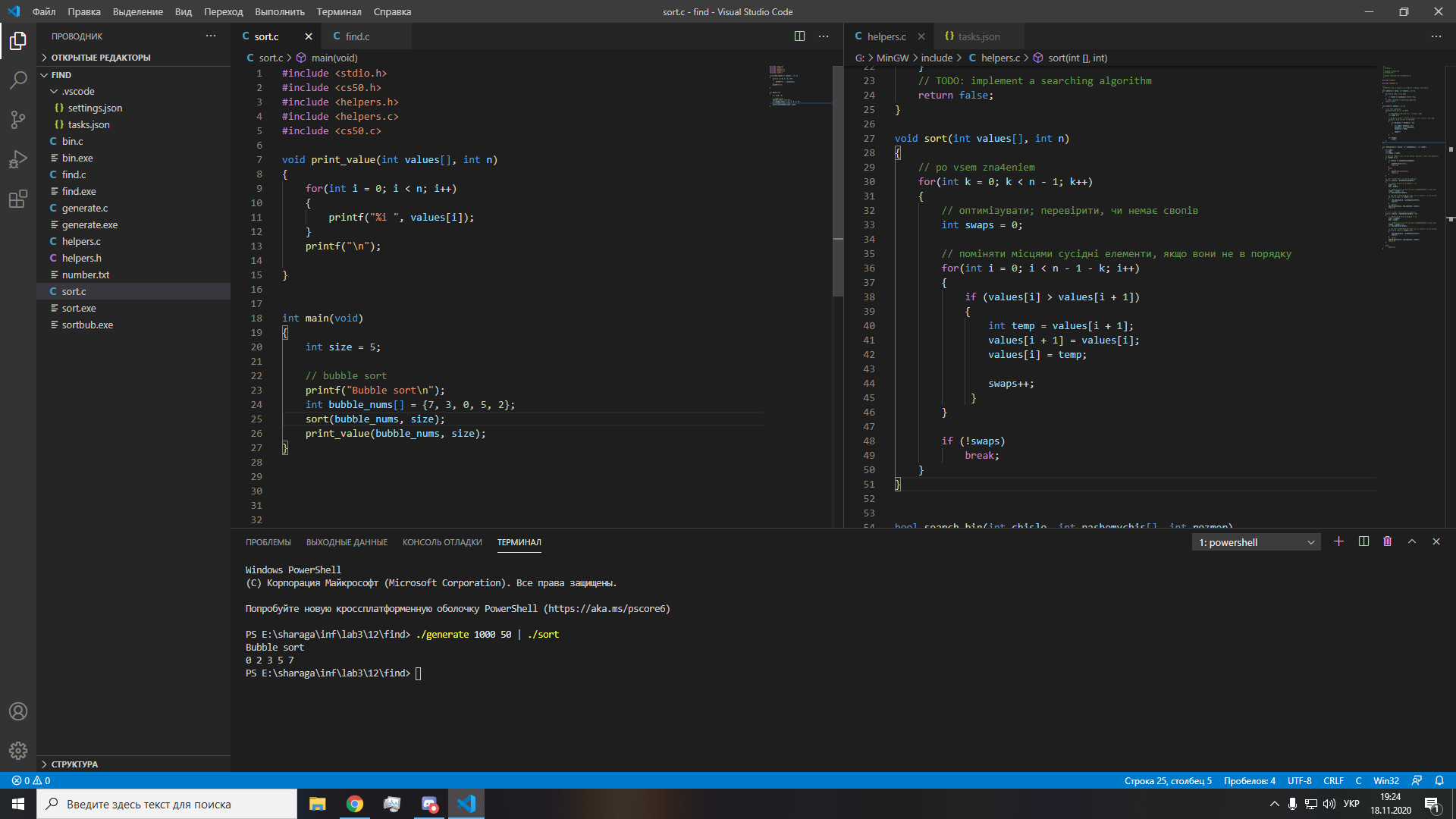
Task: Collapse the .vscode folder
Action: tap(133, 91)
